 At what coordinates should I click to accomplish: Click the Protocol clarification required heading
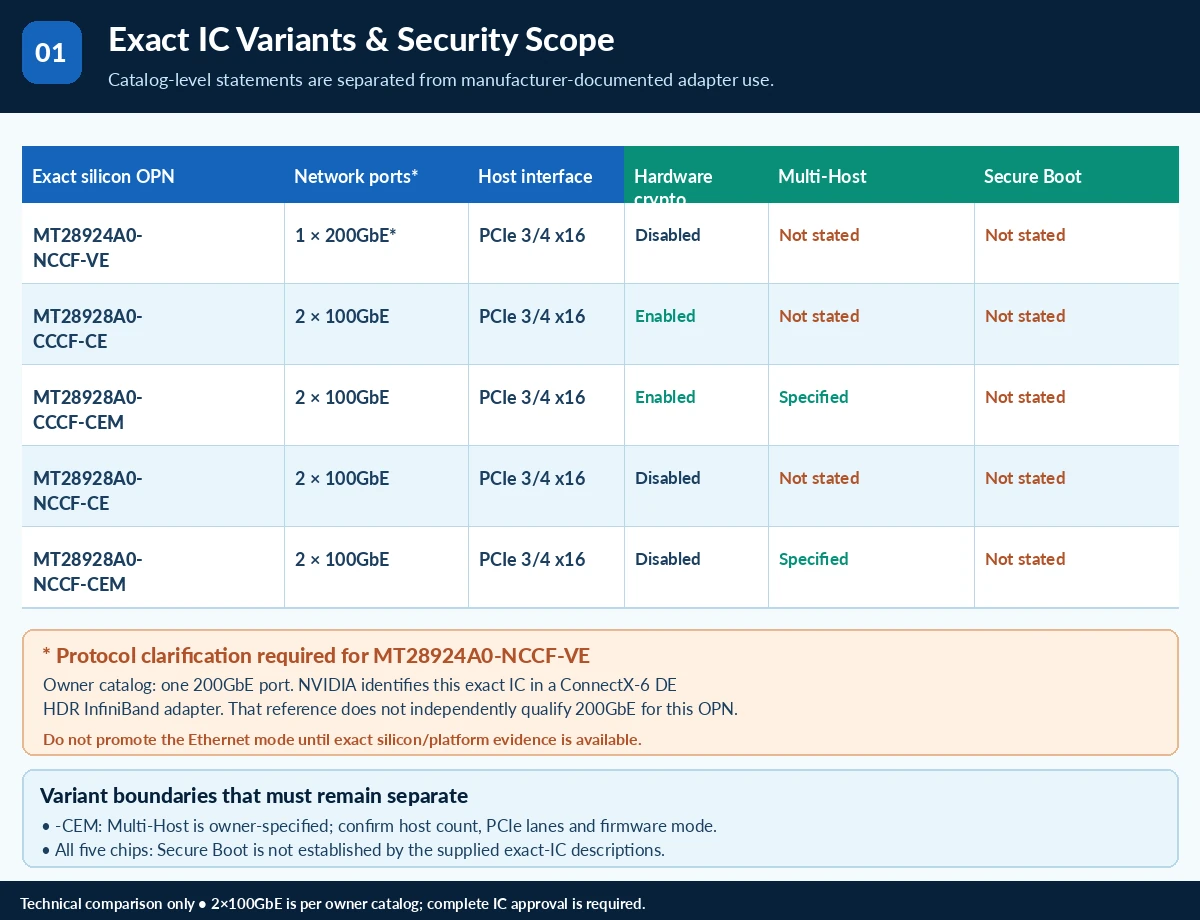(x=316, y=656)
